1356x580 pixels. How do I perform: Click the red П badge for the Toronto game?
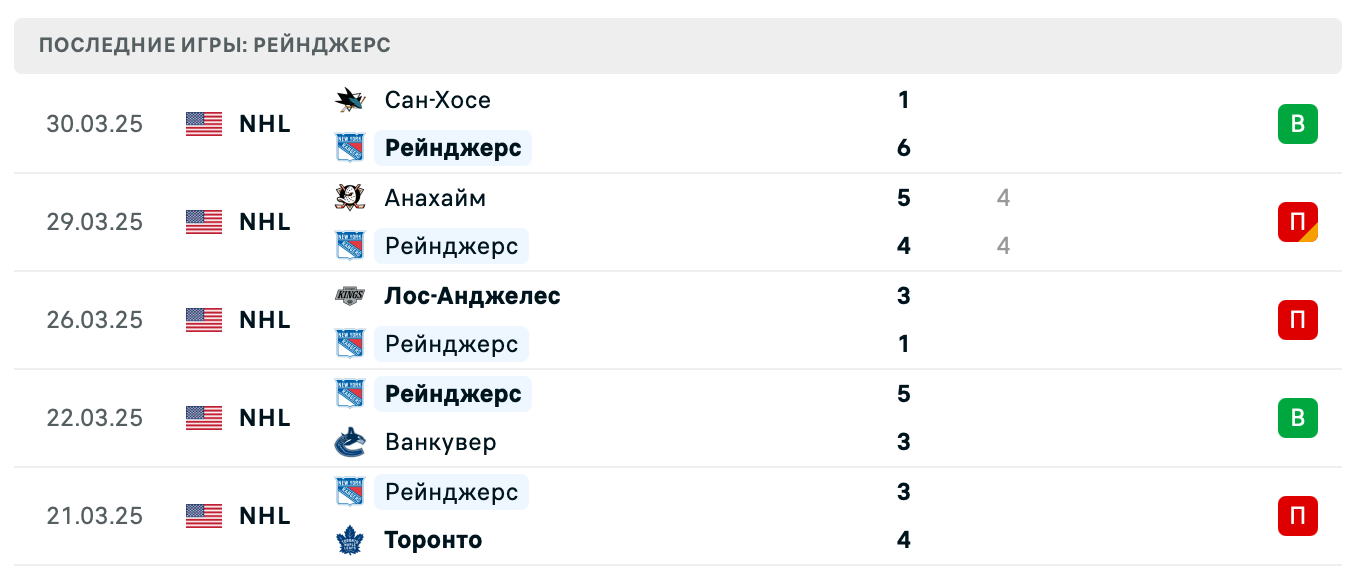pyautogui.click(x=1298, y=516)
